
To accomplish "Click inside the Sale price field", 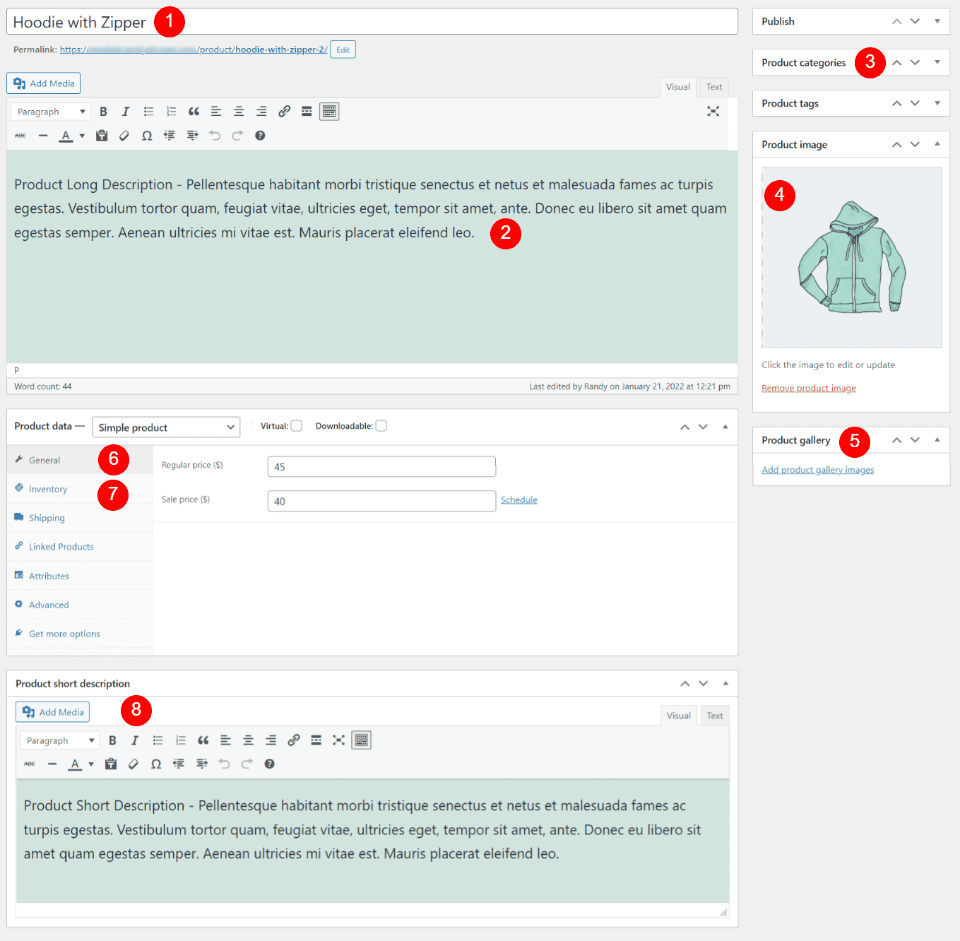I will (380, 500).
